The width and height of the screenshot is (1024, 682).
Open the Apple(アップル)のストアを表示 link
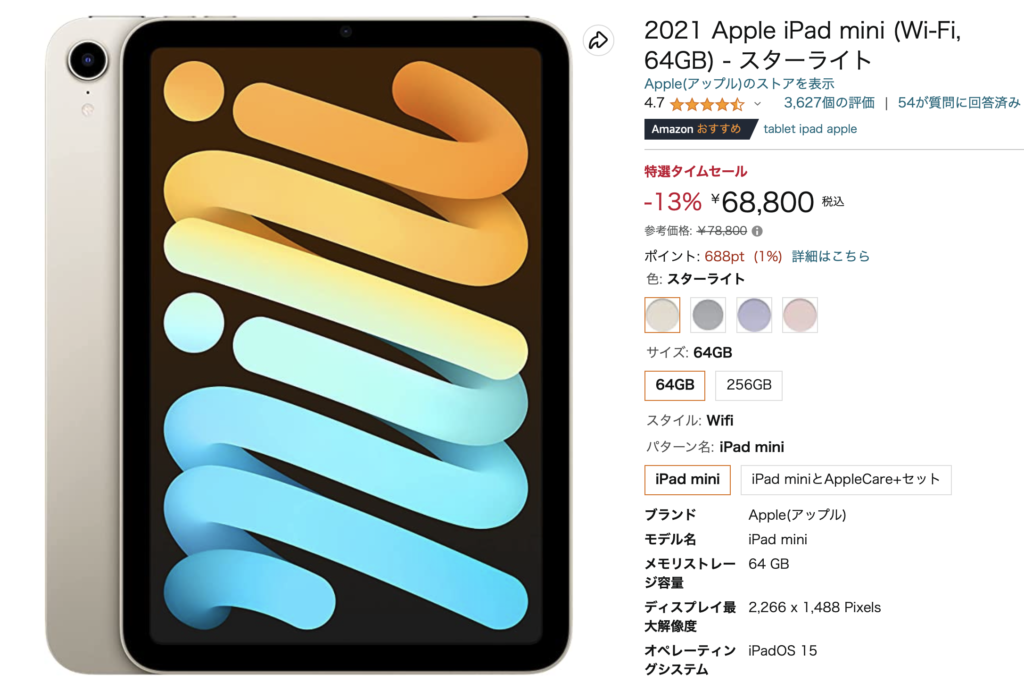click(739, 84)
